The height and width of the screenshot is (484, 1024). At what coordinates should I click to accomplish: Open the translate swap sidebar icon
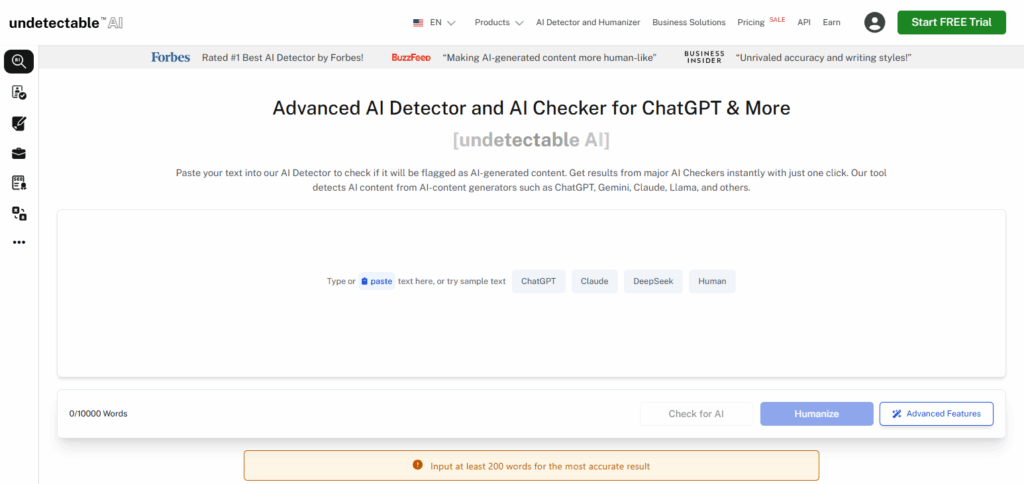19,213
